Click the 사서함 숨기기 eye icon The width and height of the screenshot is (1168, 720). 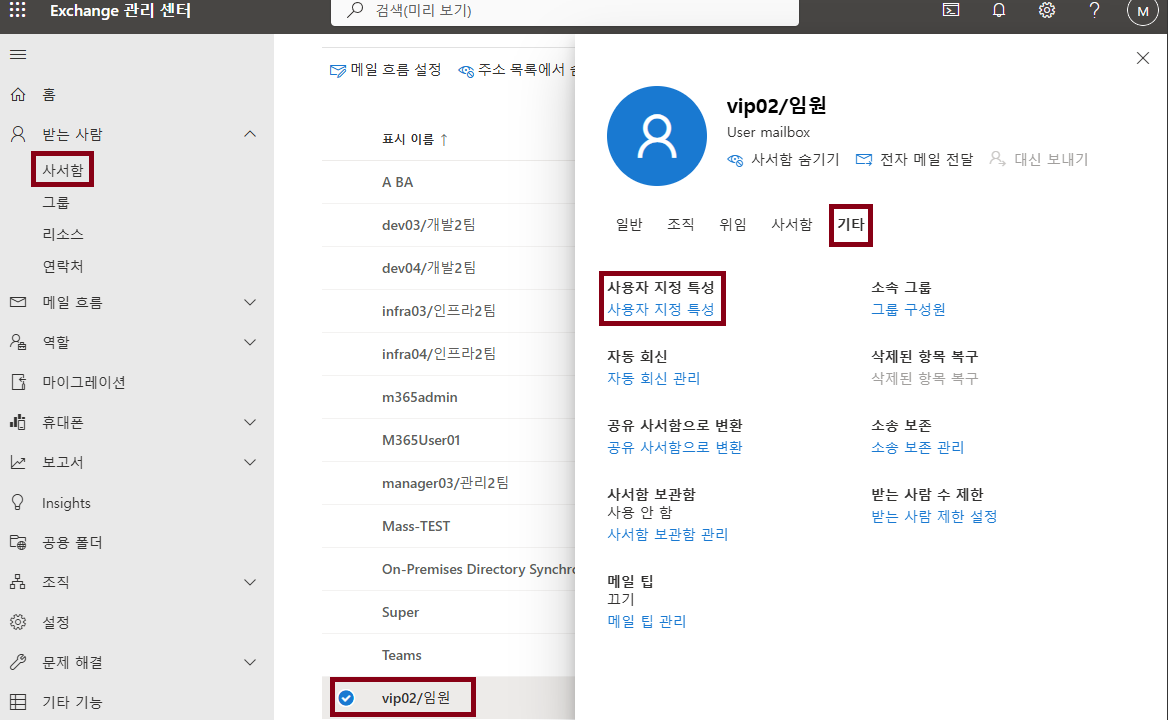point(735,160)
